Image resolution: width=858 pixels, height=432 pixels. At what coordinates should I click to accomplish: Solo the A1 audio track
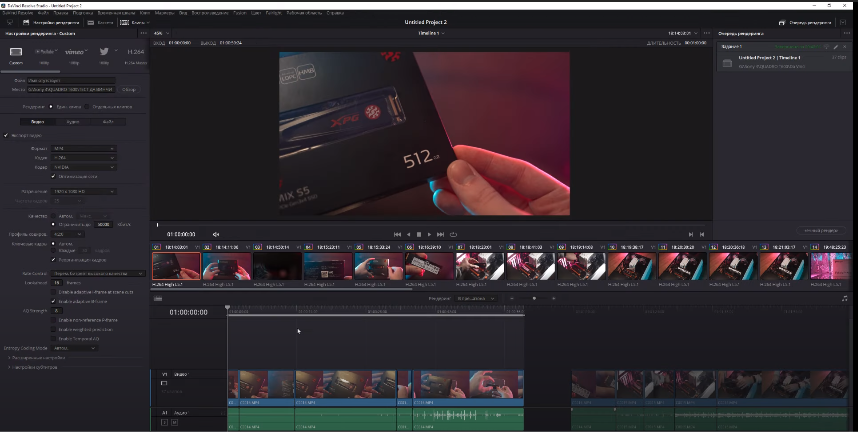(164, 422)
